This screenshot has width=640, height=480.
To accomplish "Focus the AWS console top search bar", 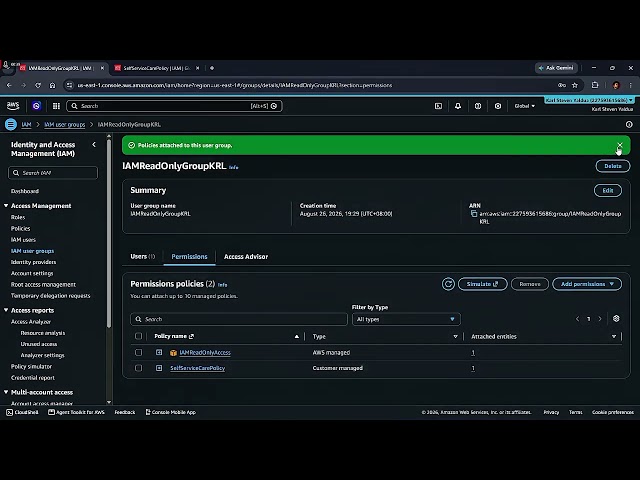I will (174, 106).
